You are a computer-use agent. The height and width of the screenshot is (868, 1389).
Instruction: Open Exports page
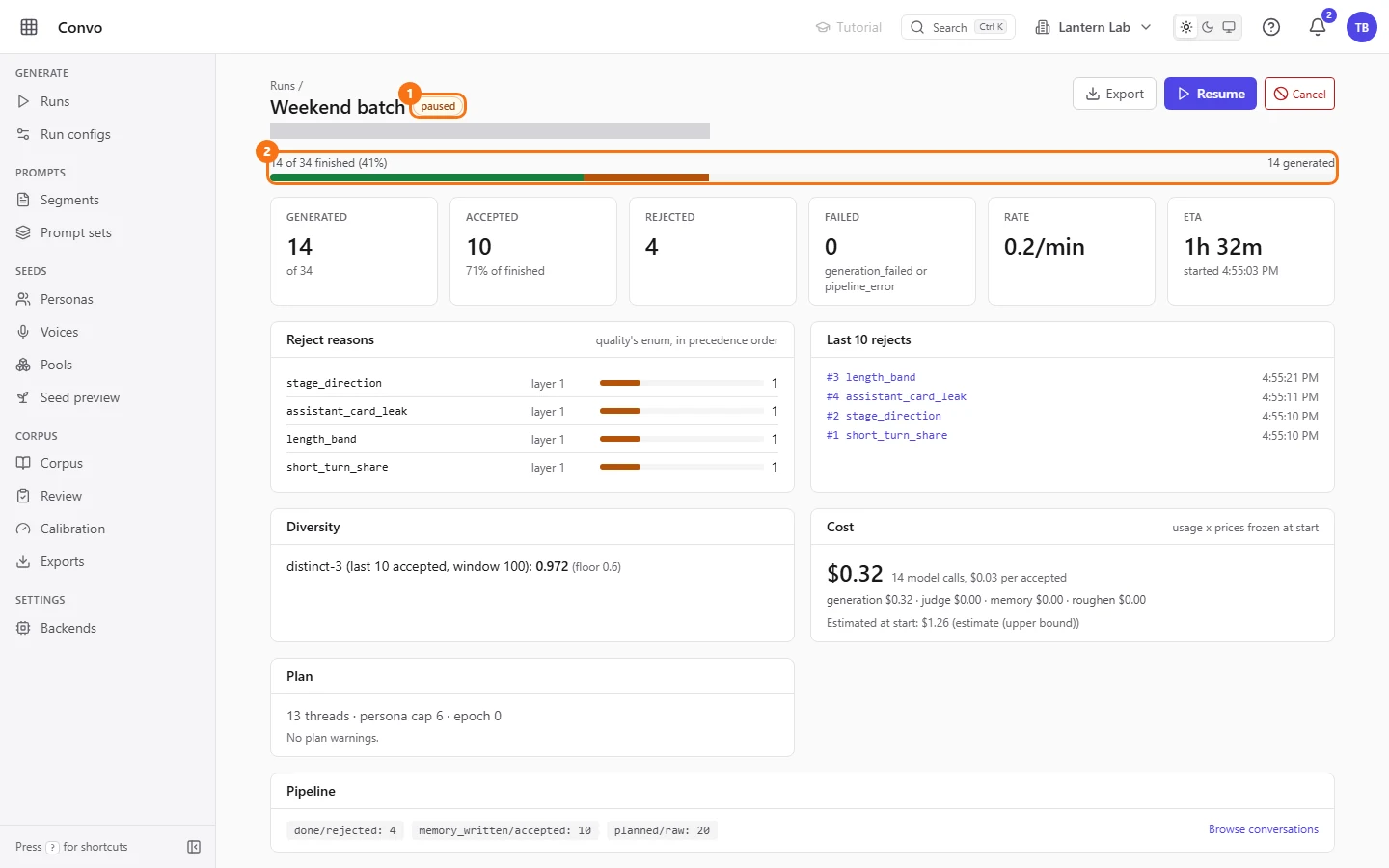point(107,561)
